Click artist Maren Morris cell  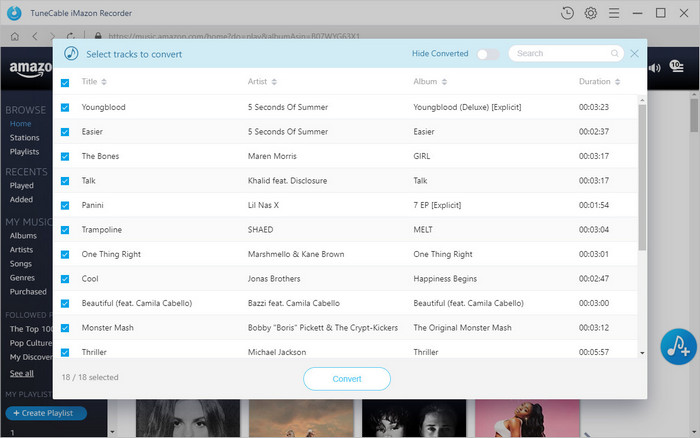(x=272, y=156)
